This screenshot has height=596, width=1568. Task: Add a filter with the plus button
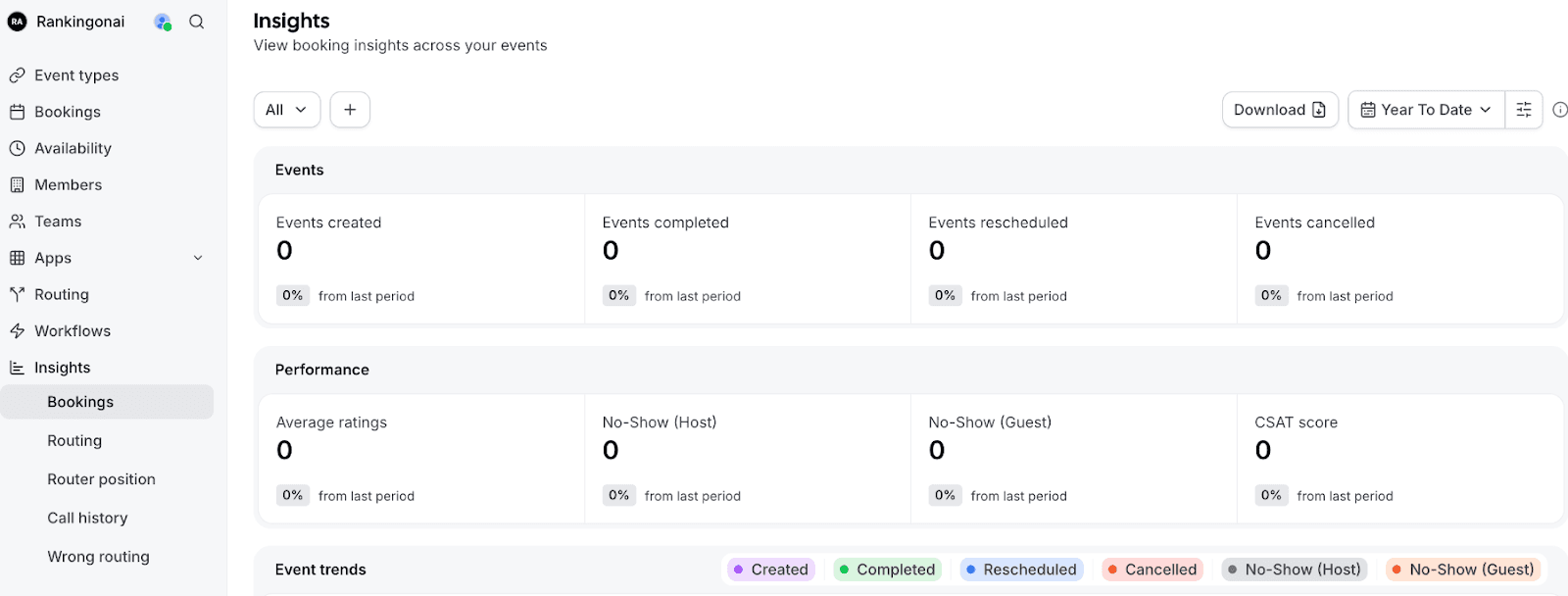pos(349,109)
